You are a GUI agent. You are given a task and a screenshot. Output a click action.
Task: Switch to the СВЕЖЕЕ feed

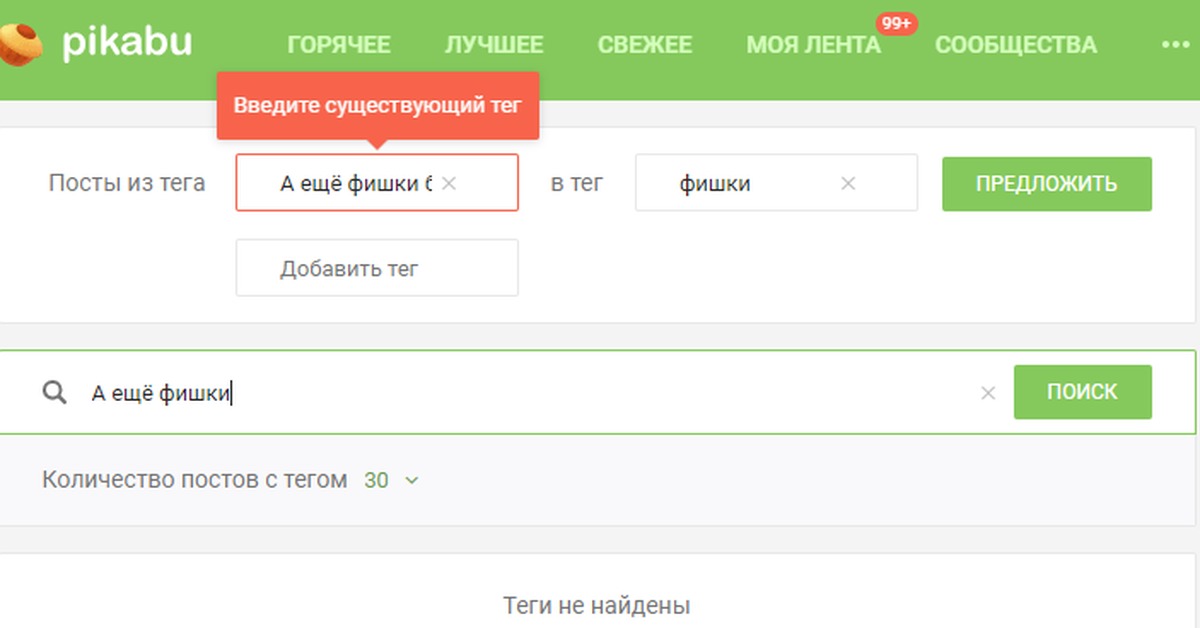(645, 45)
